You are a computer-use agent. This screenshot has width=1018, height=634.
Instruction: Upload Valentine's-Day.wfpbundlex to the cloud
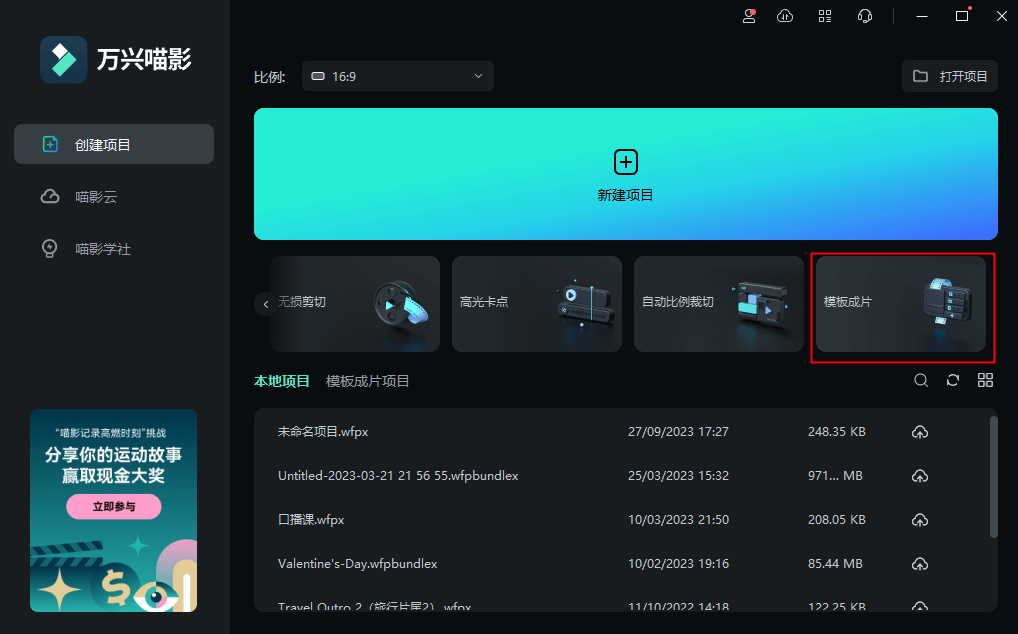coord(919,564)
